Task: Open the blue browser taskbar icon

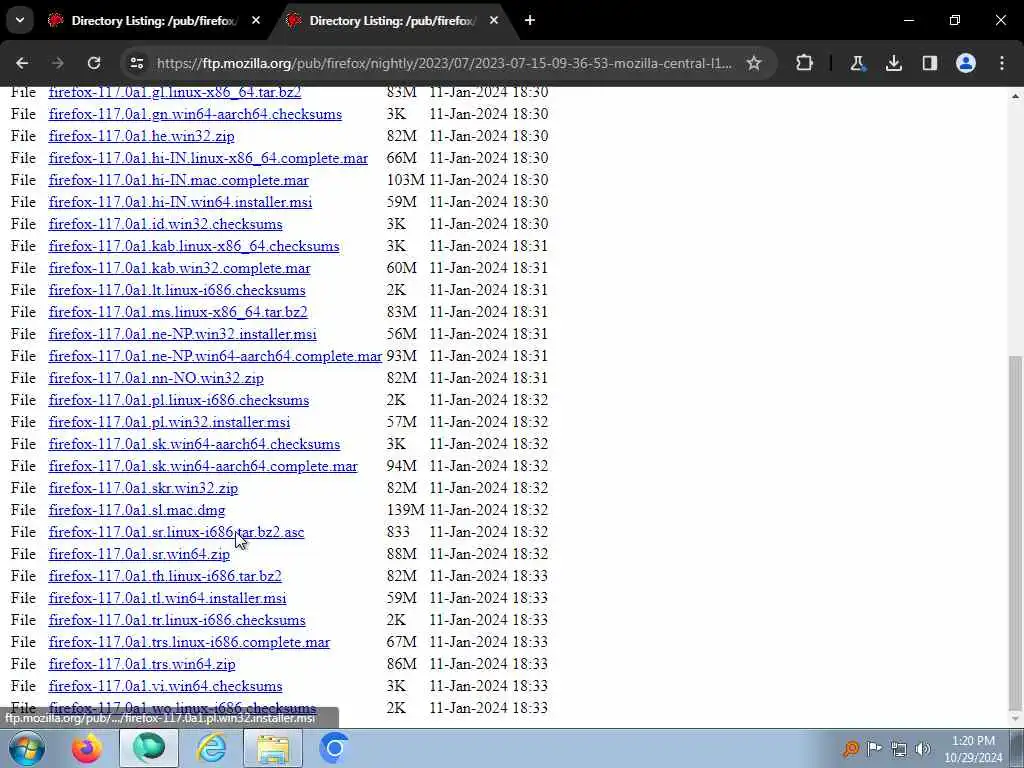Action: [x=334, y=748]
